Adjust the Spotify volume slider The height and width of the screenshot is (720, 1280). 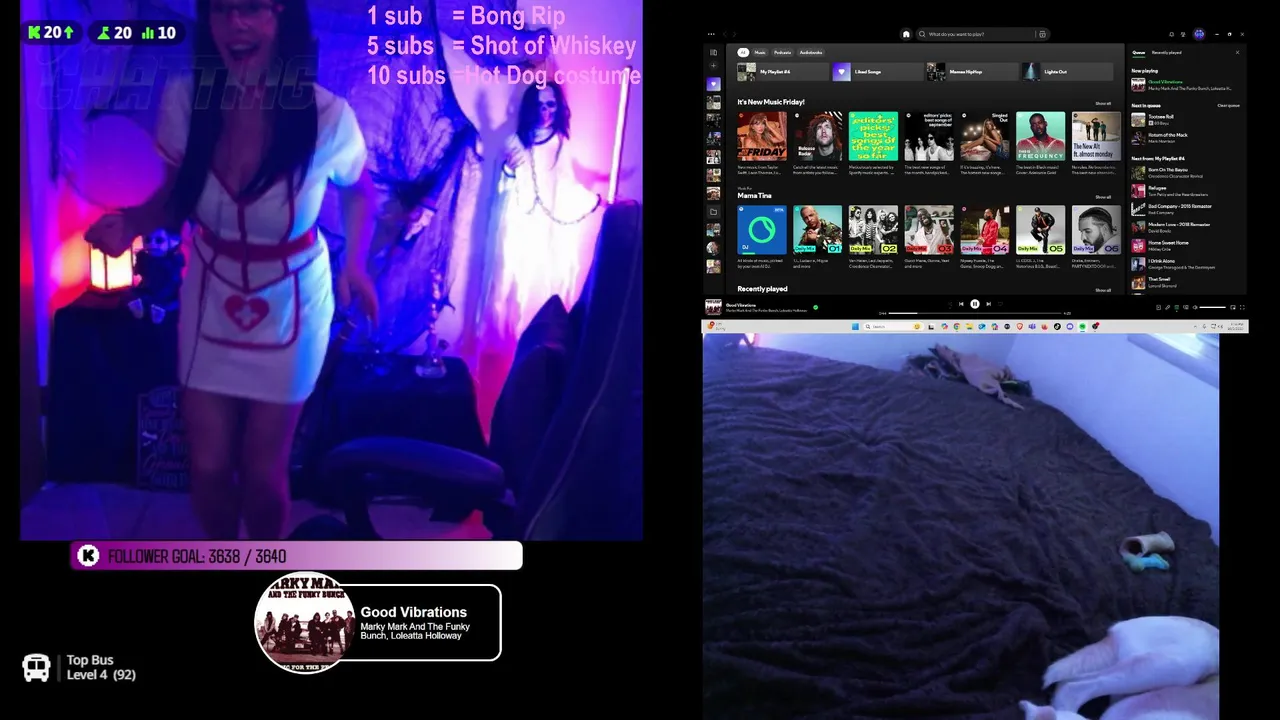tap(1212, 307)
